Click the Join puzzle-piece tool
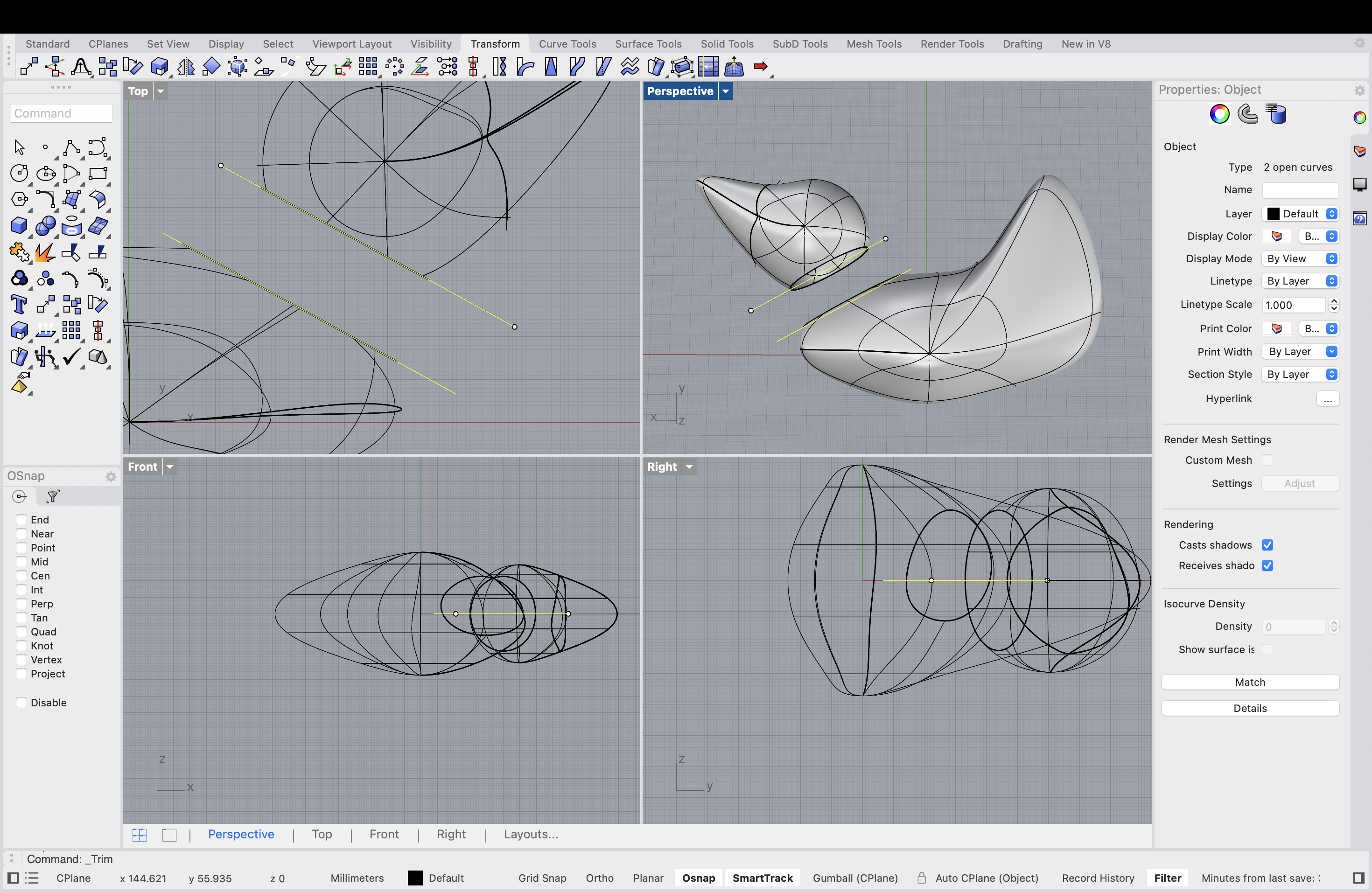1372x892 pixels. pos(19,252)
